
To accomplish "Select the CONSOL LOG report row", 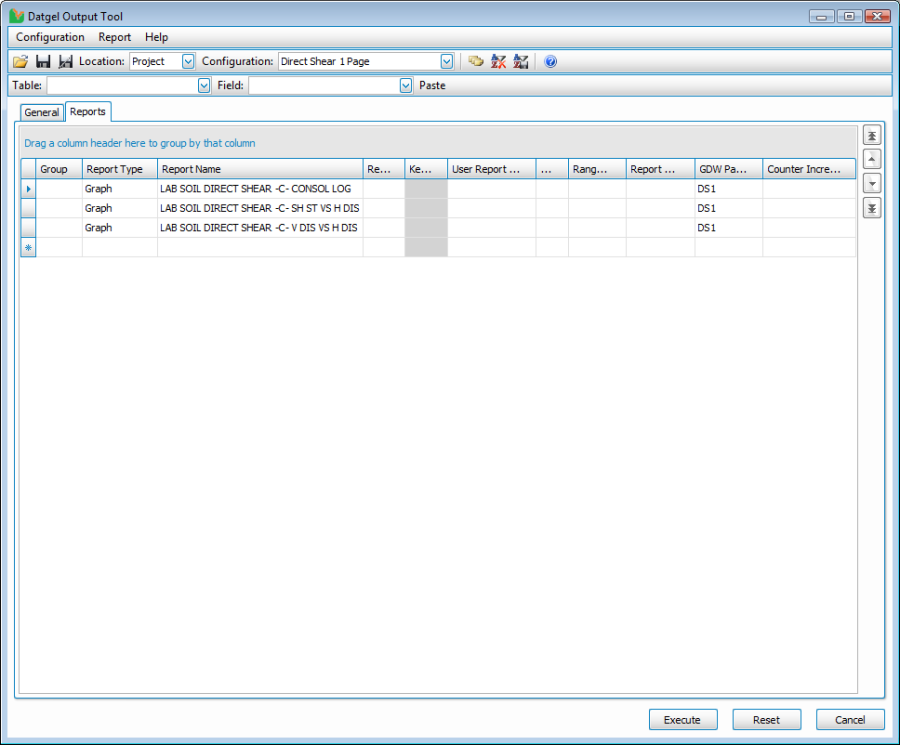I will (255, 189).
